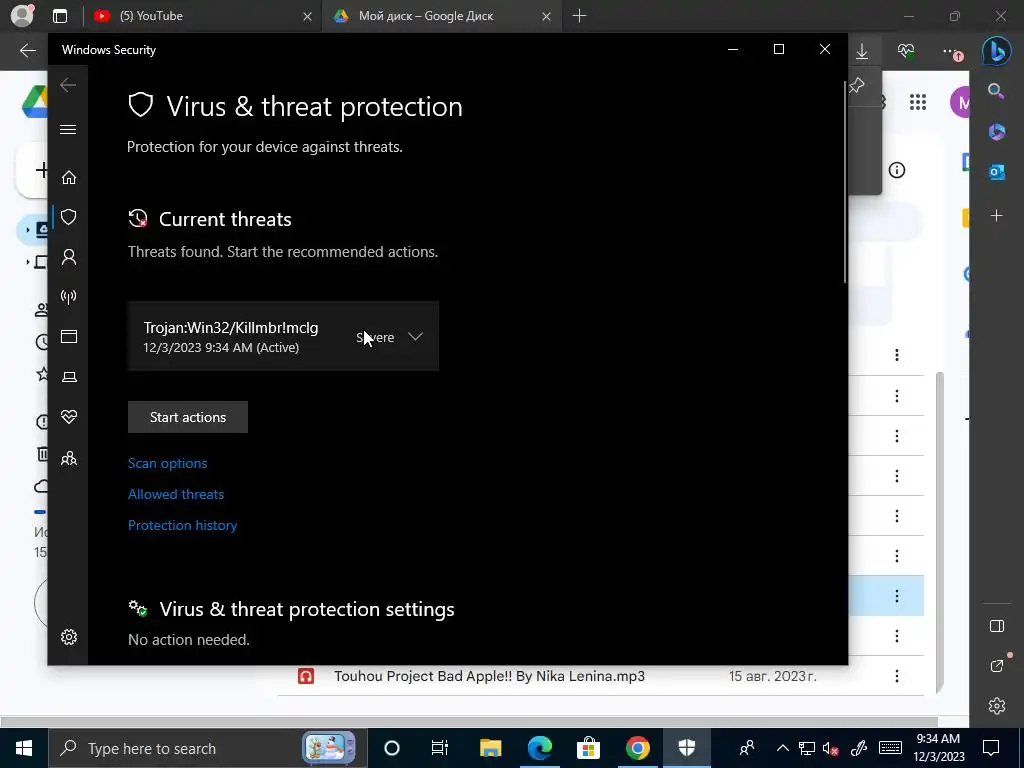Open App & browser control in the sidebar
Image resolution: width=1024 pixels, height=768 pixels.
69,337
